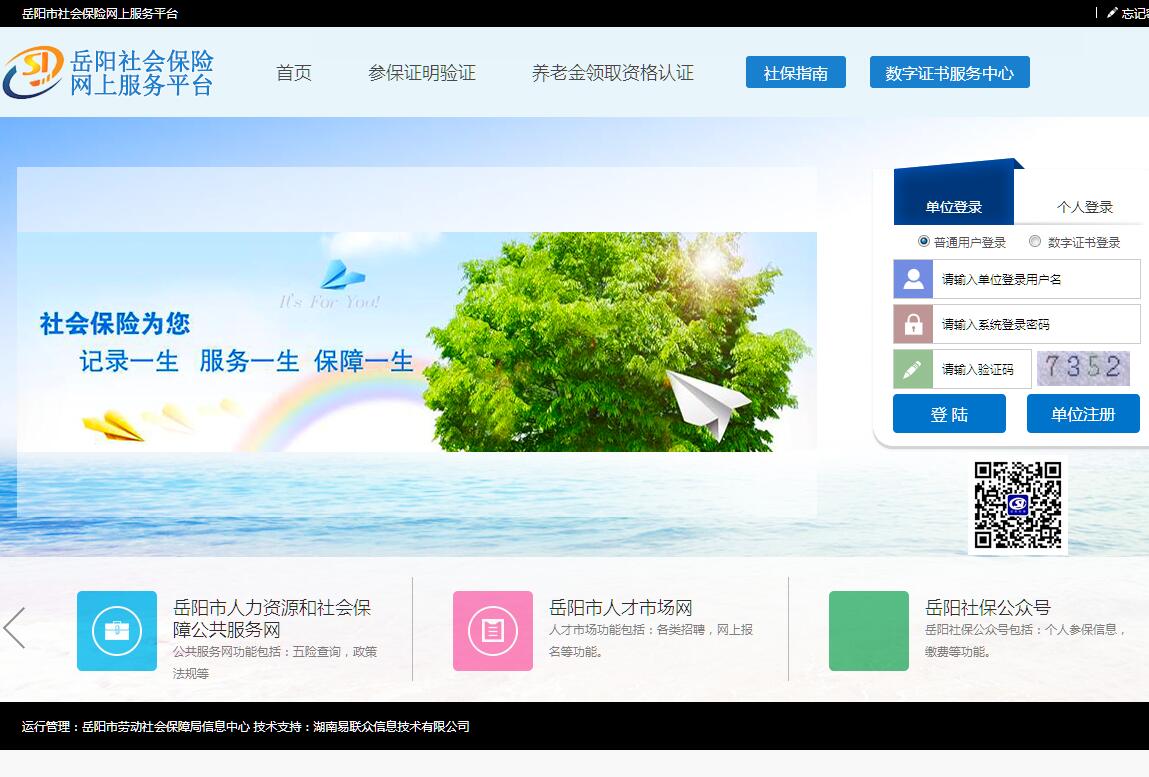The image size is (1149, 777).
Task: Click the 社保指南 button
Action: pos(796,73)
